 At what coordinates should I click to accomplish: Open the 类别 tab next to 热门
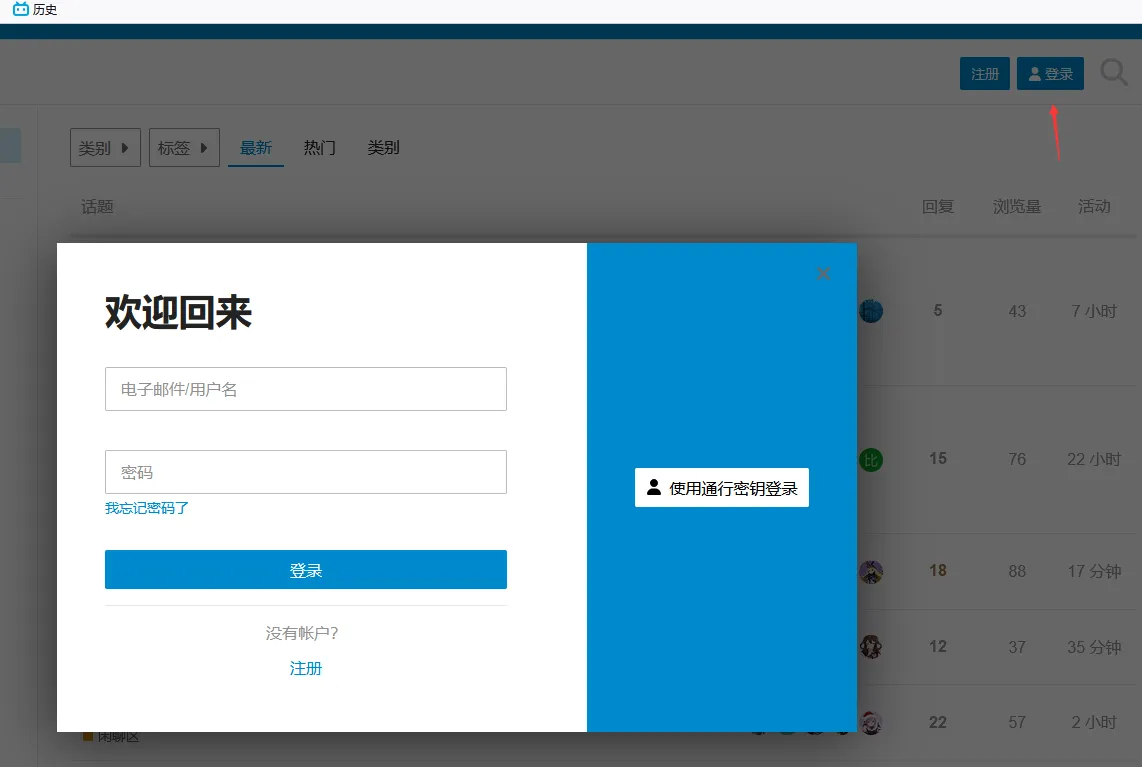click(383, 148)
